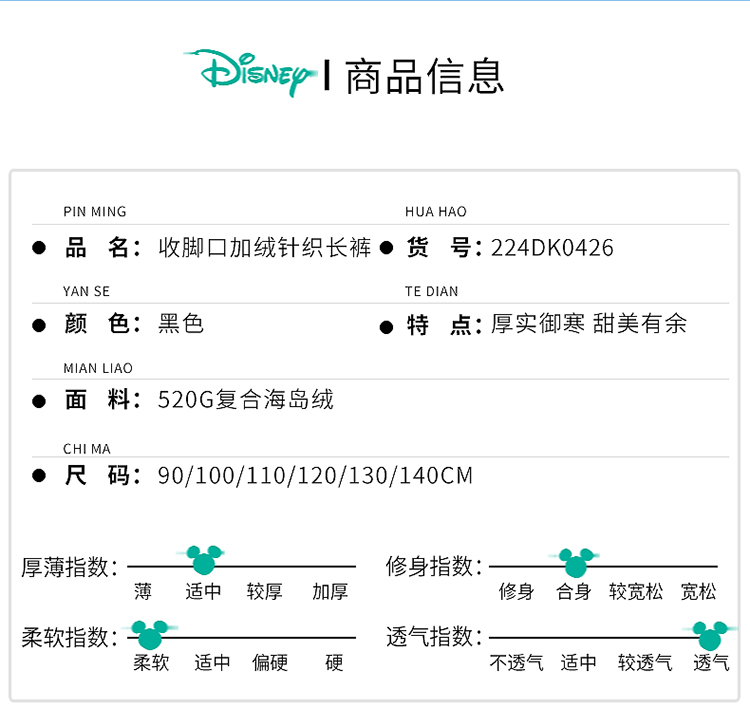Screen dimensions: 750x722
Task: Click the 透气 breathability option
Action: coord(711,663)
